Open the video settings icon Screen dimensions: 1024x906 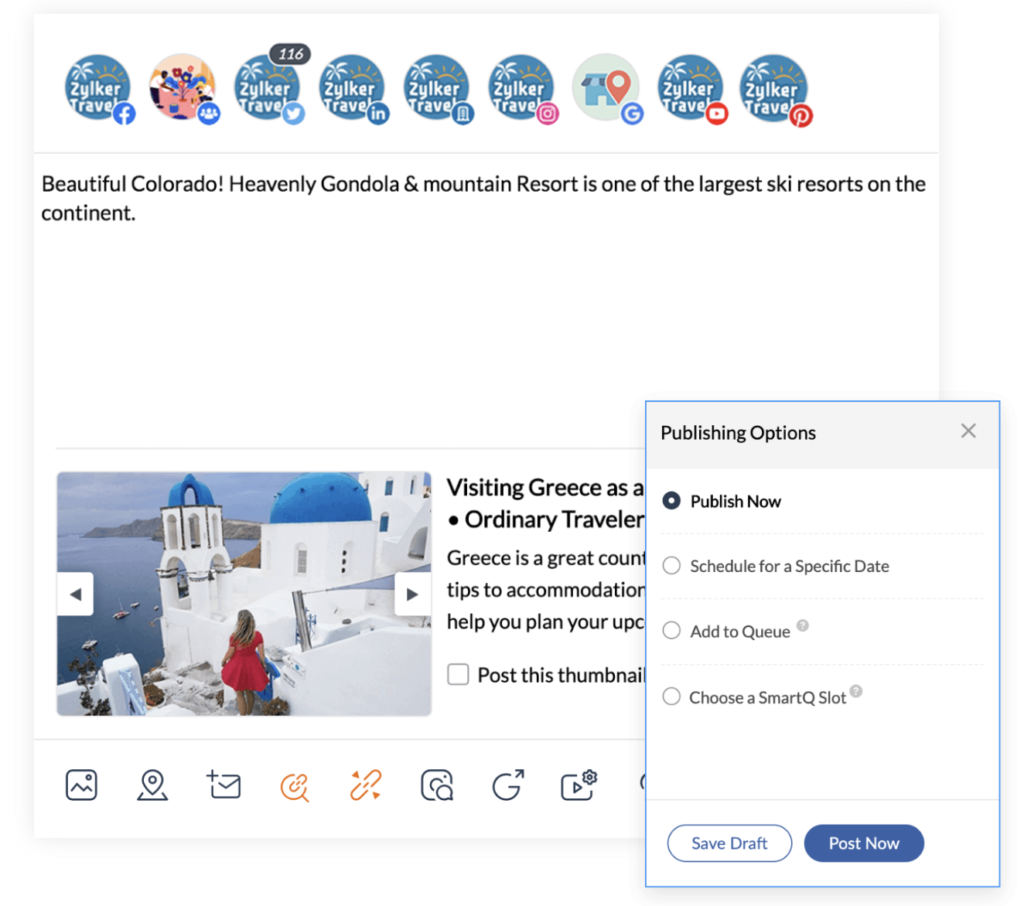coord(579,785)
